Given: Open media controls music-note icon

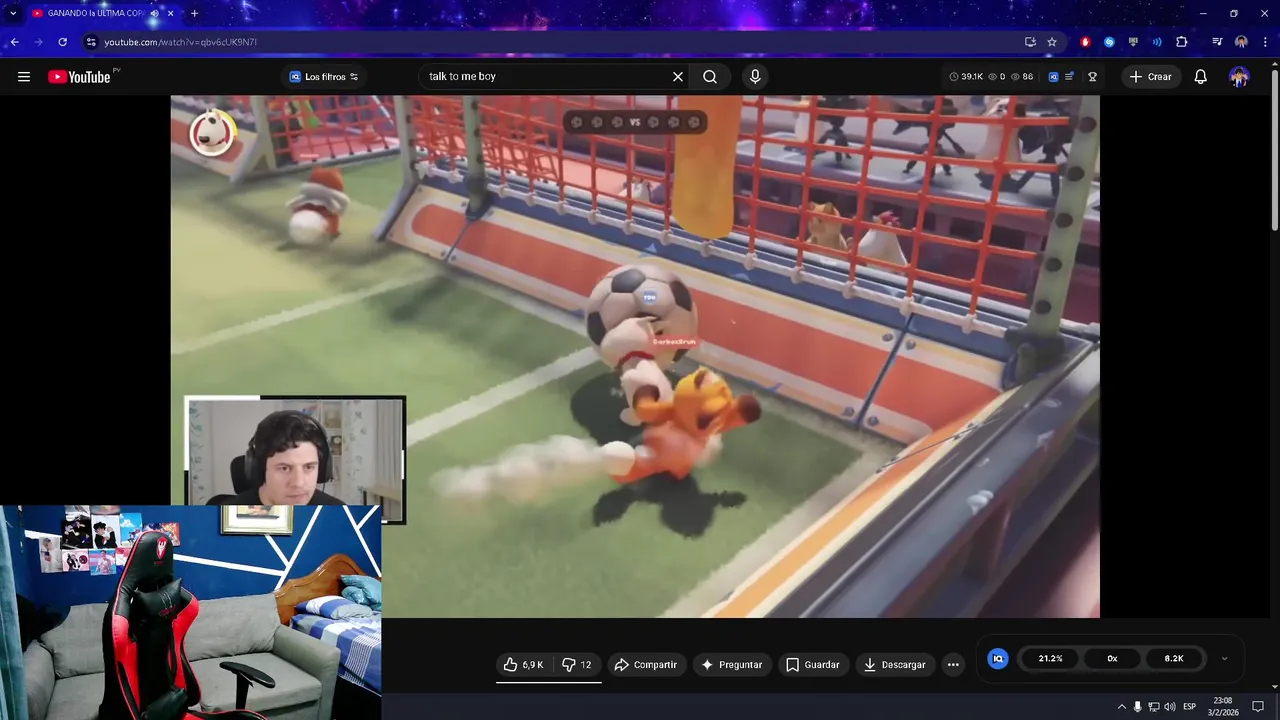Looking at the screenshot, I should pos(1217,42).
